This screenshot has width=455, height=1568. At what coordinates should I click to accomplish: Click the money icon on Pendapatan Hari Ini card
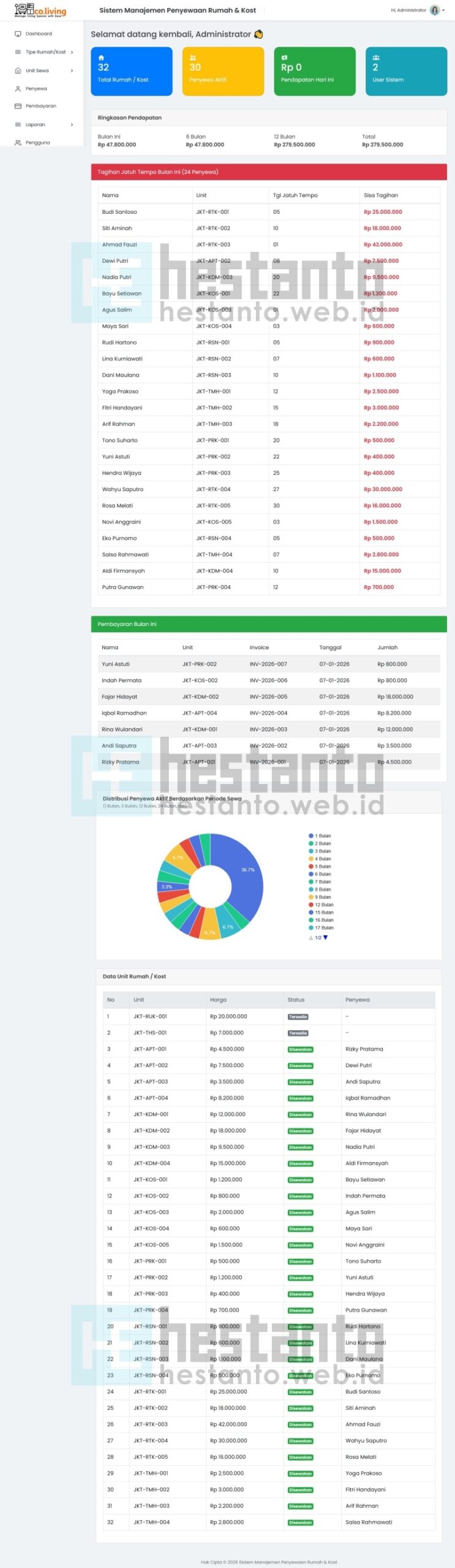click(284, 58)
